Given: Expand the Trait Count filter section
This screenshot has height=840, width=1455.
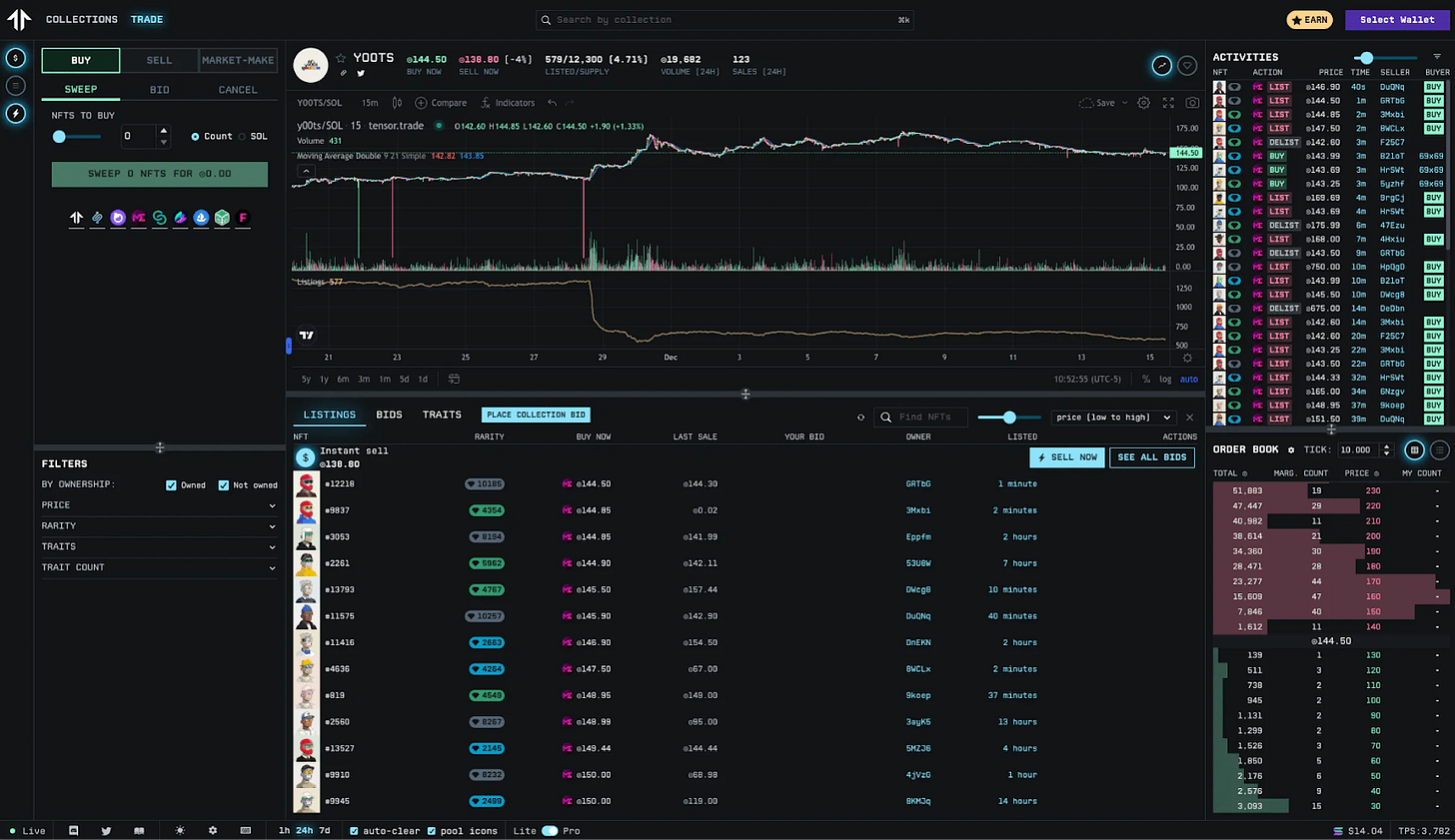Looking at the screenshot, I should pos(159,568).
